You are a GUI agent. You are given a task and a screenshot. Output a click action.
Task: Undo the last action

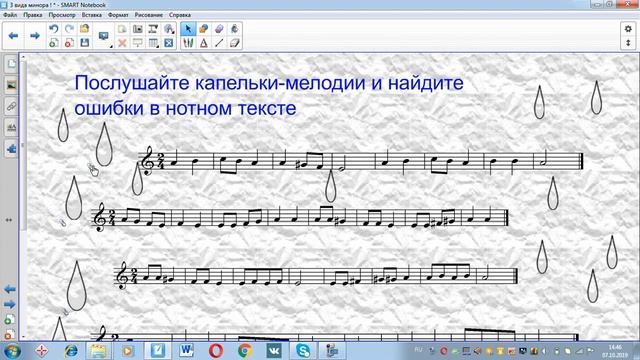(x=53, y=29)
